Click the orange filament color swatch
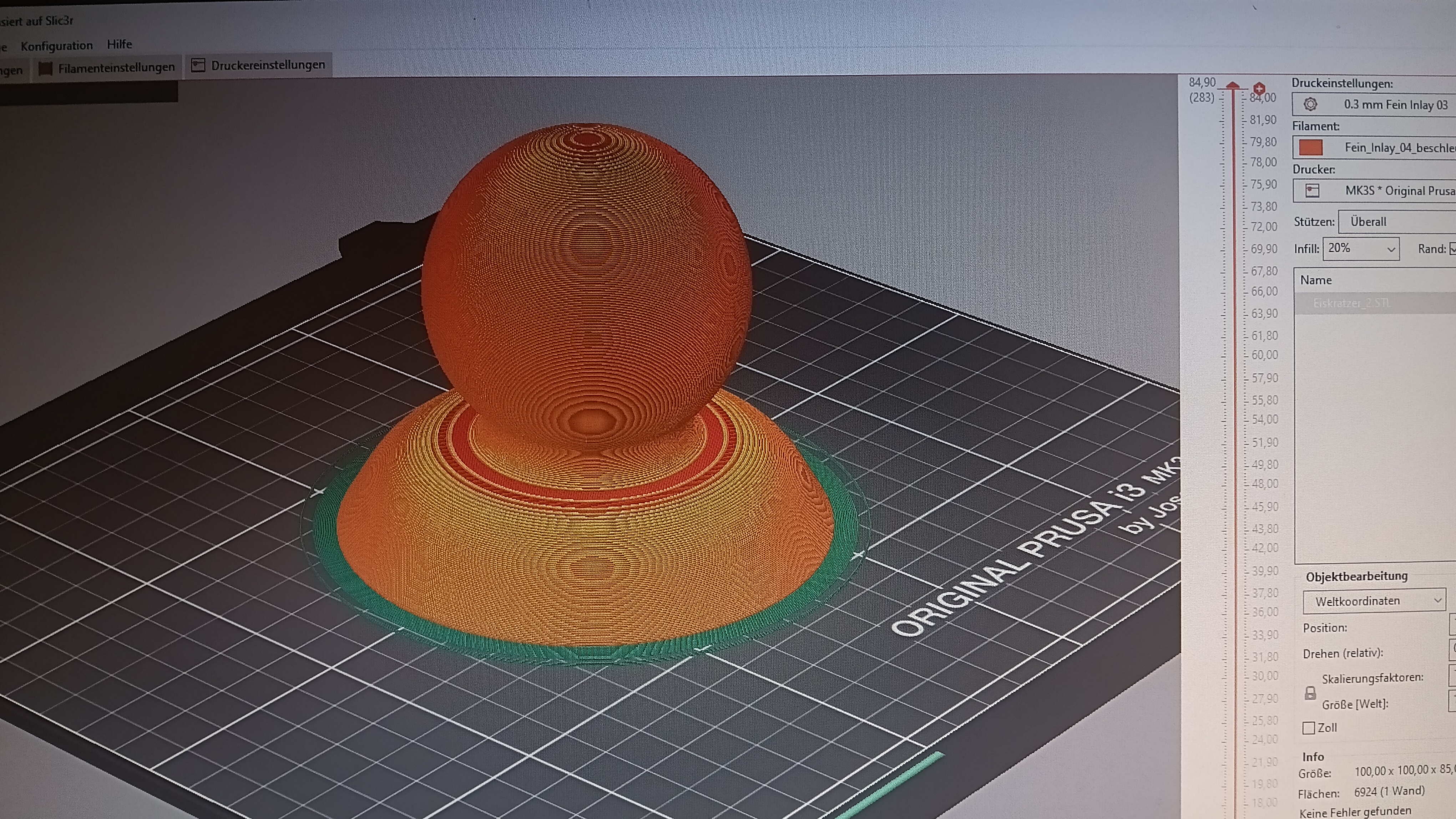The width and height of the screenshot is (1456, 819). coord(1311,148)
